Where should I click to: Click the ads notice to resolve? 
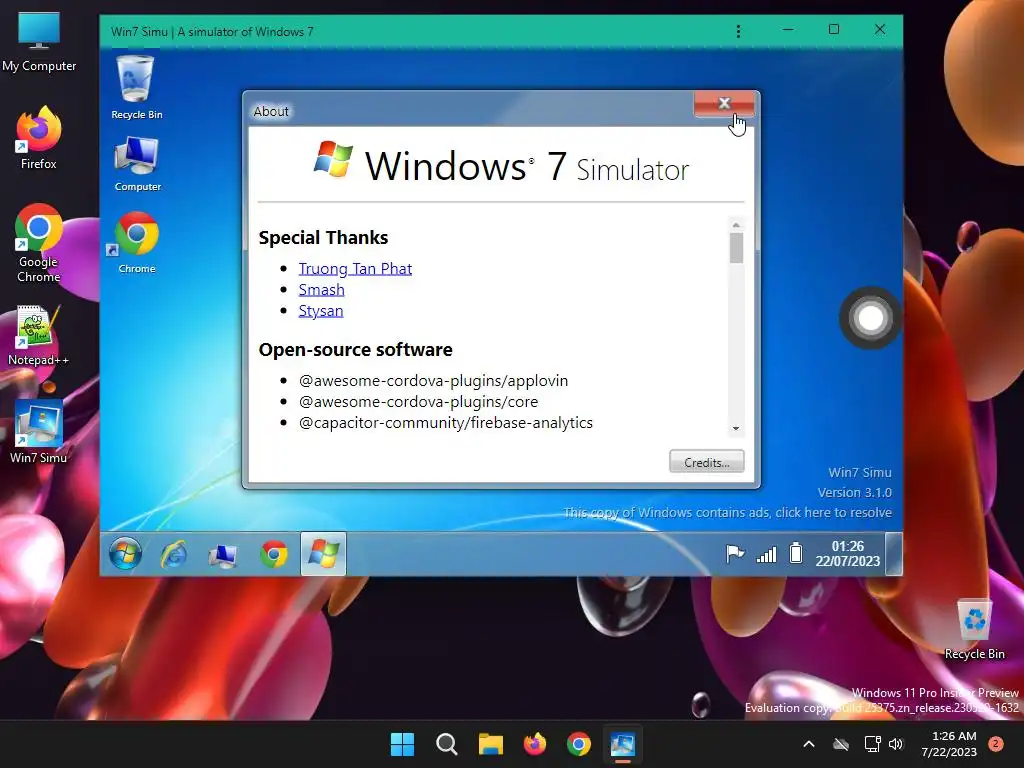[728, 512]
